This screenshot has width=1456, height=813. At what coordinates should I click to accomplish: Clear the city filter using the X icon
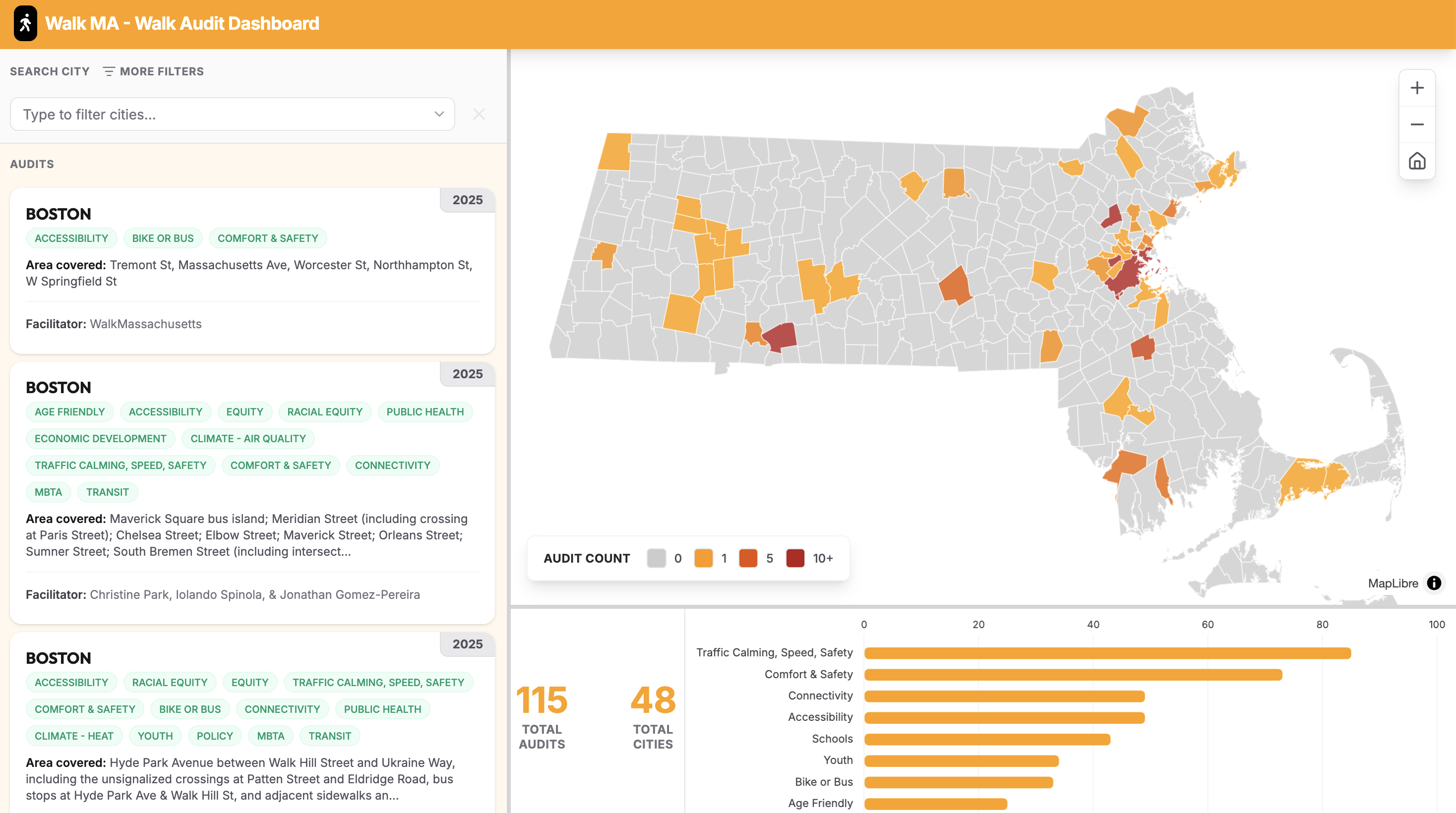click(x=479, y=114)
